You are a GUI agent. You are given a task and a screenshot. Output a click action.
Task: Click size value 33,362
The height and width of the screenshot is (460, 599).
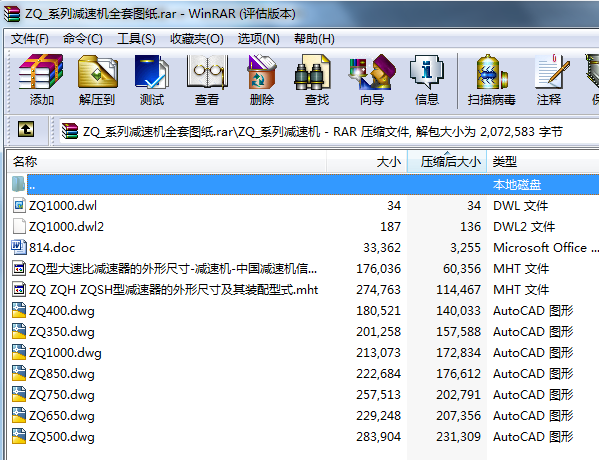pos(382,248)
